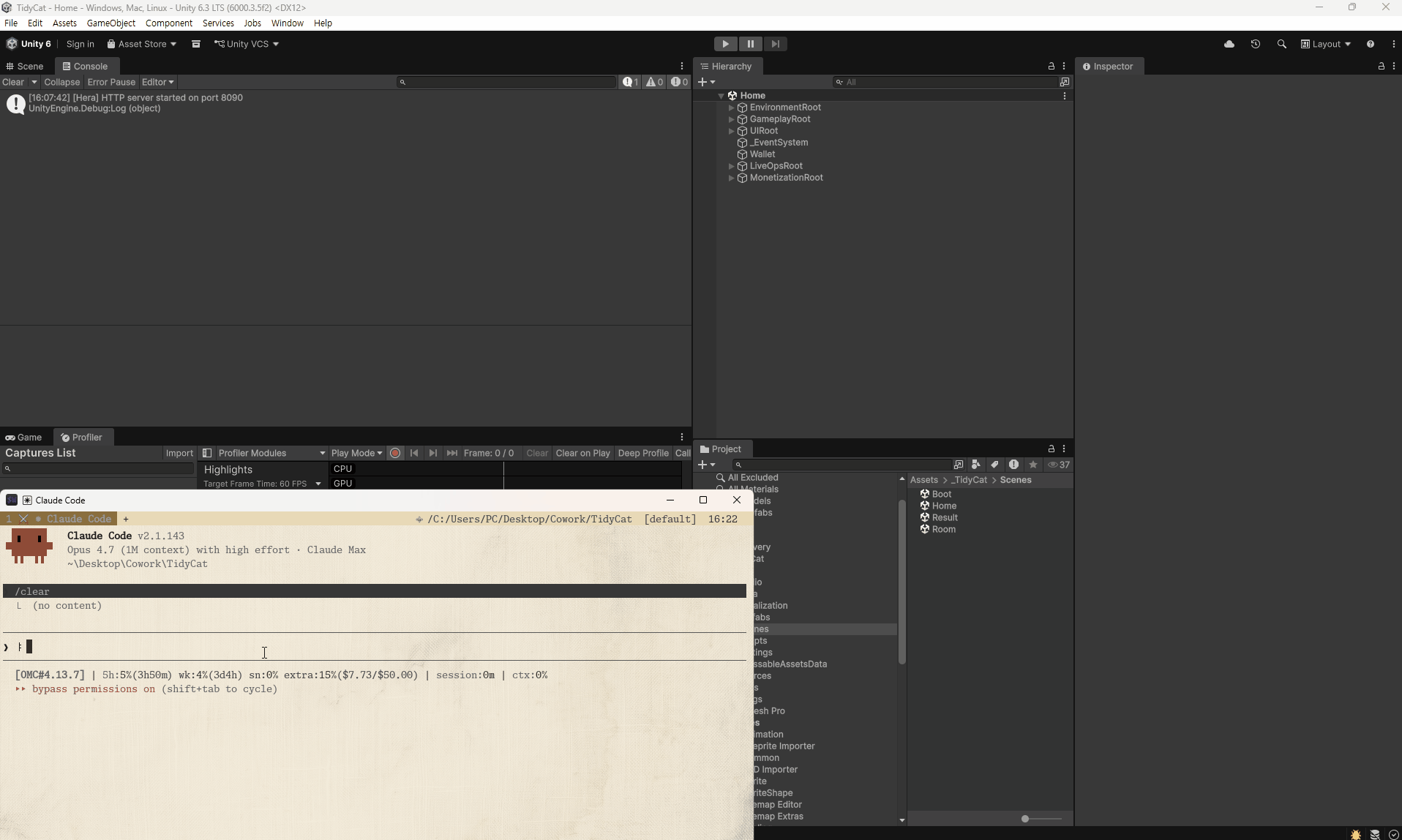Lock the Project panel
The image size is (1402, 840).
pos(1051,449)
